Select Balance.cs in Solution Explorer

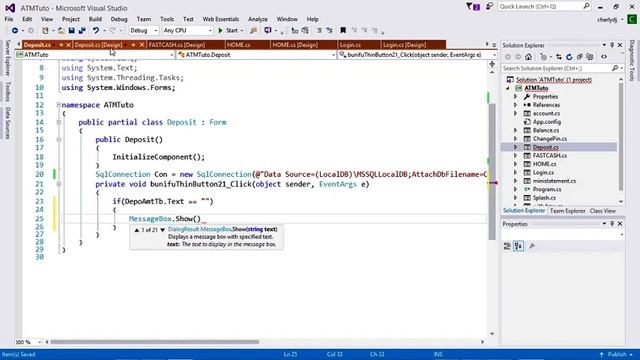[x=546, y=130]
